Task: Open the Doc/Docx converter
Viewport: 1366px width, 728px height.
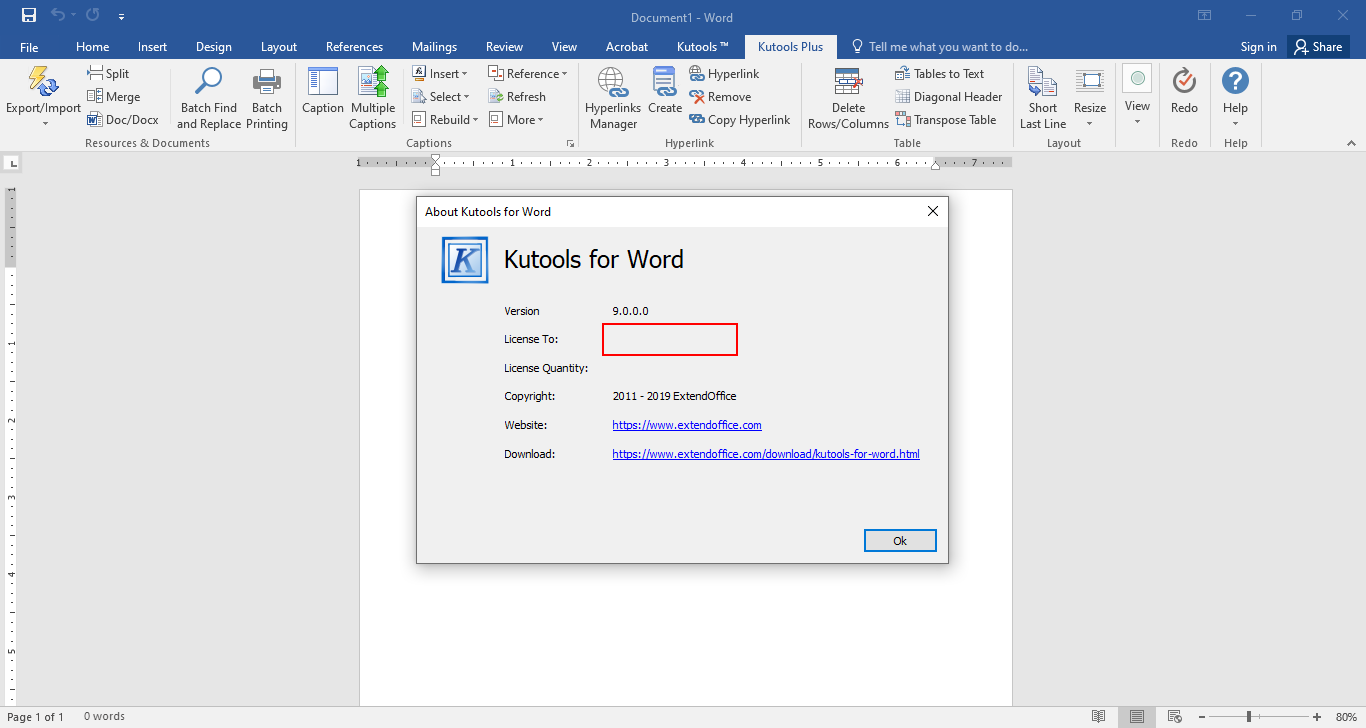Action: click(122, 120)
